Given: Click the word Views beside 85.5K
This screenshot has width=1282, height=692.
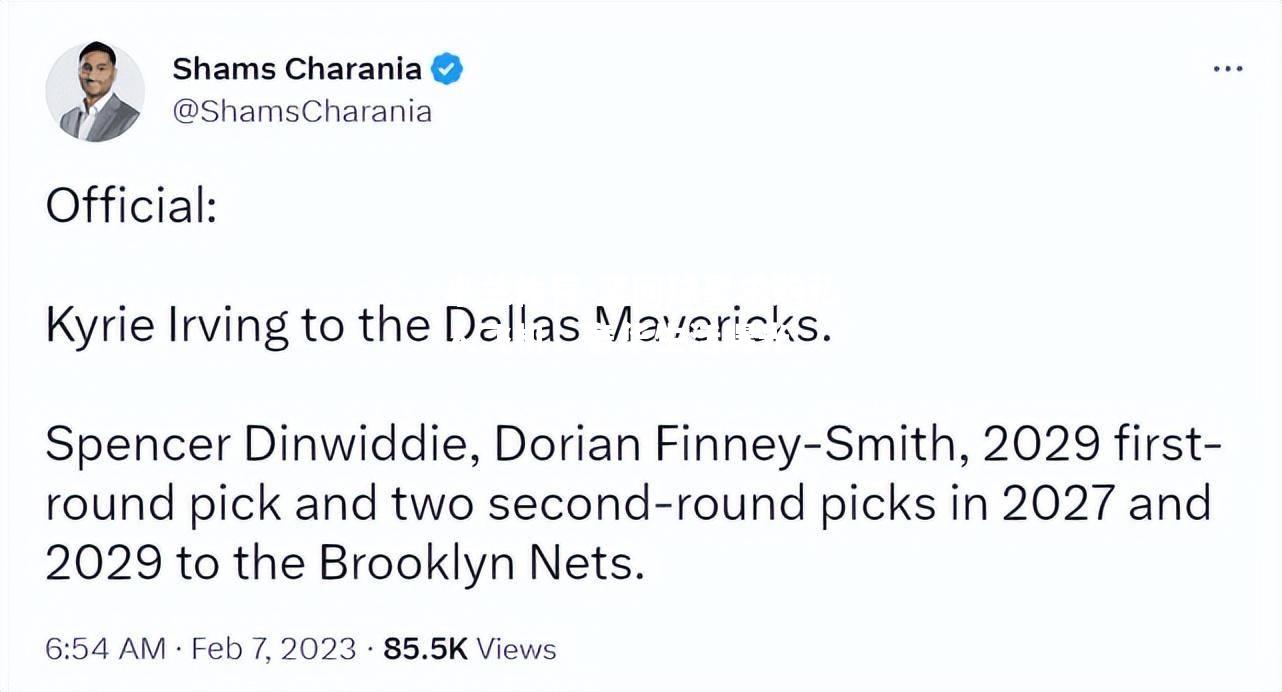Looking at the screenshot, I should tap(516, 649).
